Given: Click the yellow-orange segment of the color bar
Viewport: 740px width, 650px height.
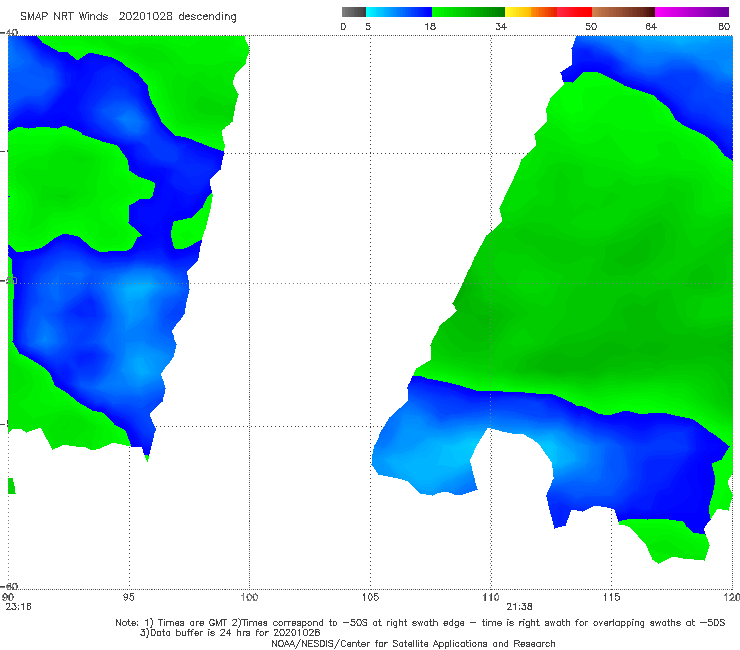Looking at the screenshot, I should click(x=530, y=12).
